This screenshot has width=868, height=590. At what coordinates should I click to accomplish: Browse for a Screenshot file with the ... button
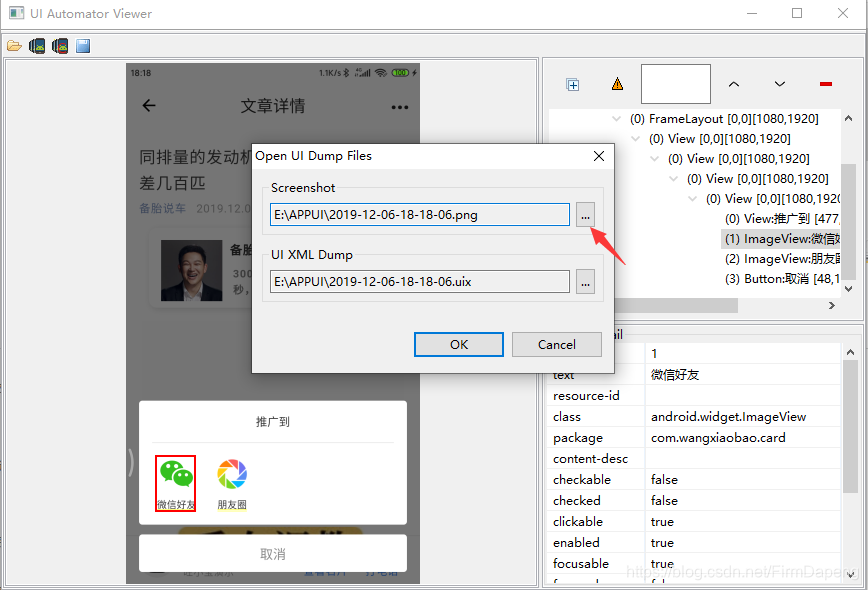tap(585, 215)
